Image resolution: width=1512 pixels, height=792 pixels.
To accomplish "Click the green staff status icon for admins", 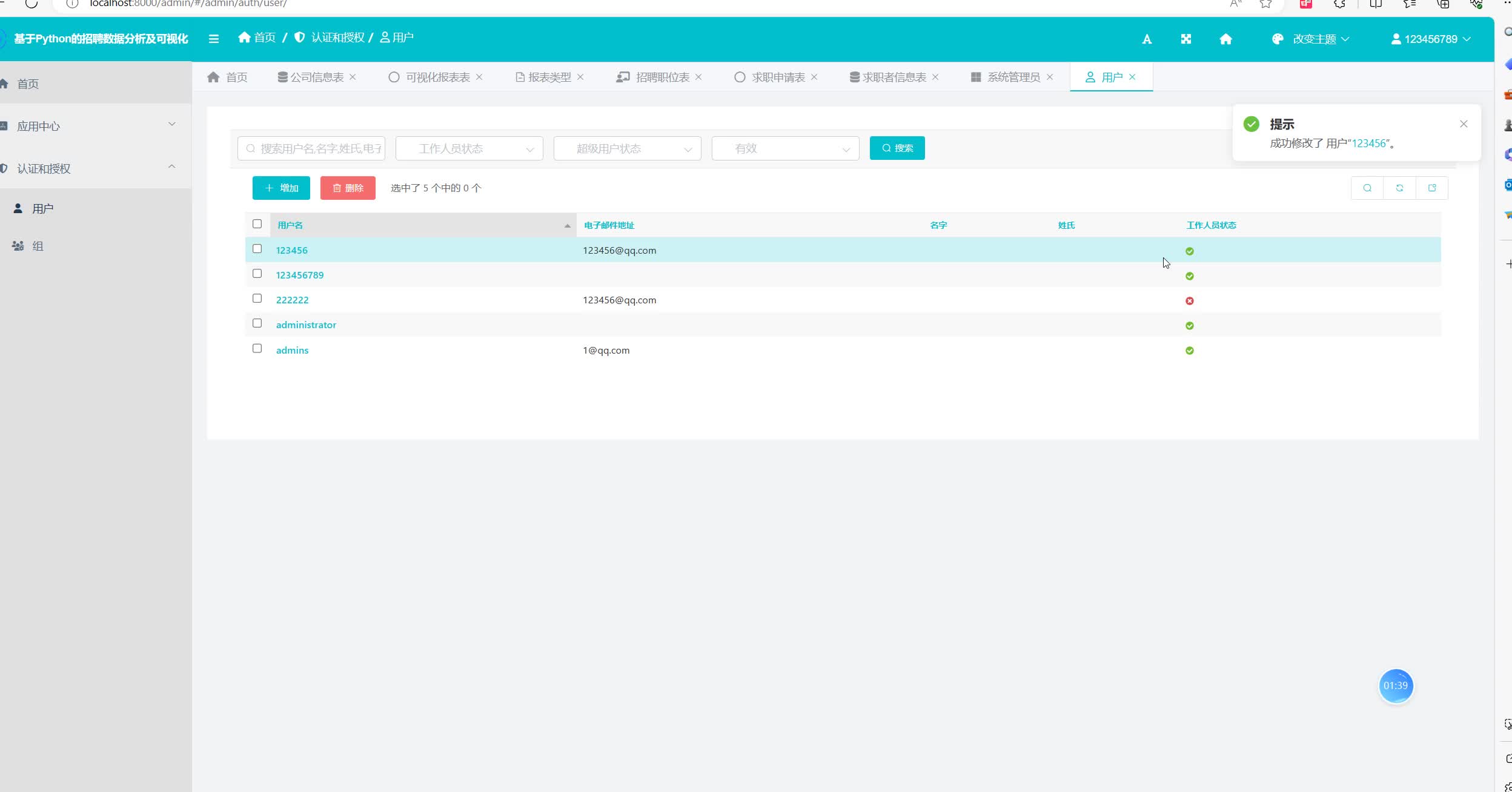I will click(x=1190, y=351).
